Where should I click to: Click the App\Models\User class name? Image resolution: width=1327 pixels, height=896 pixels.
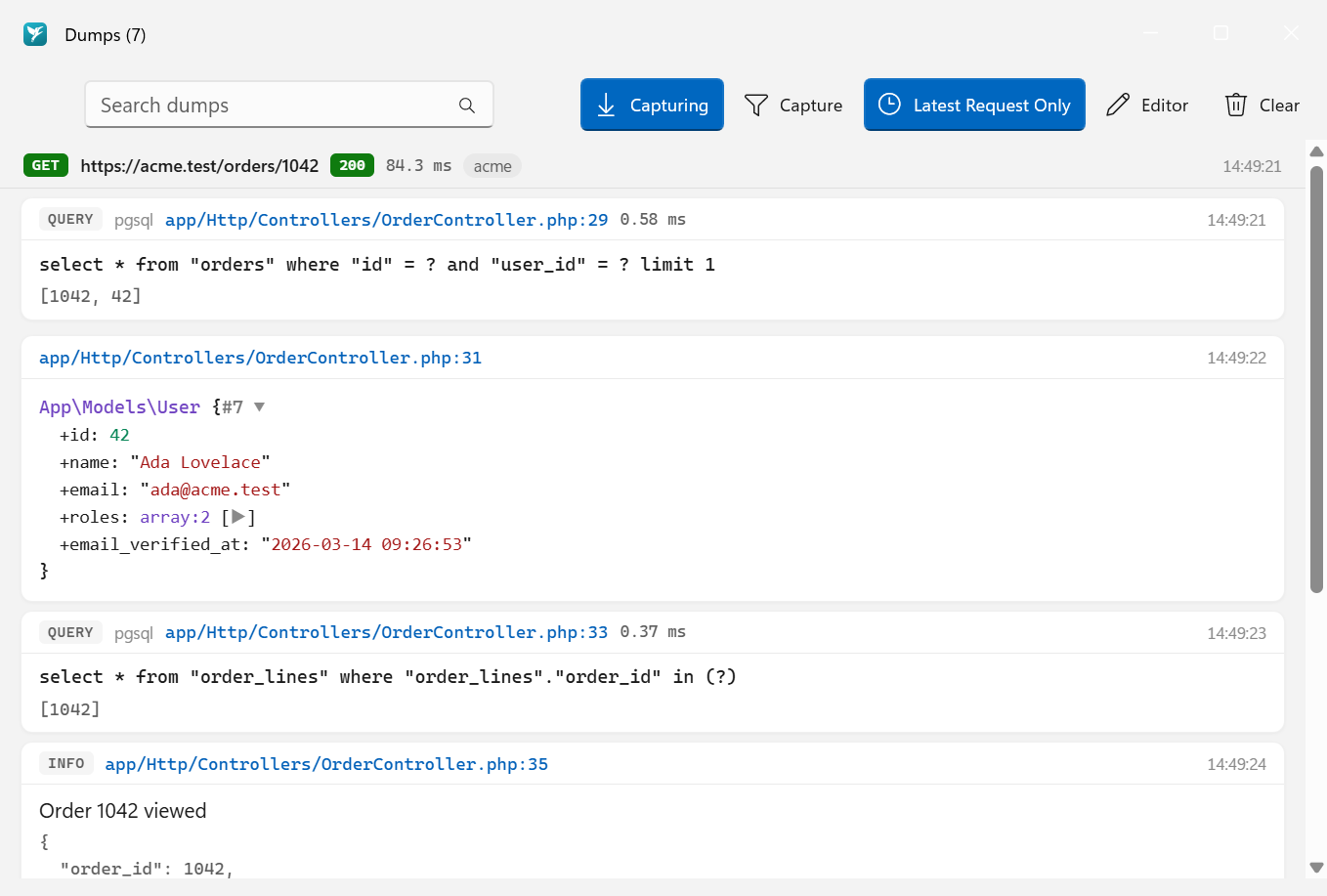119,407
